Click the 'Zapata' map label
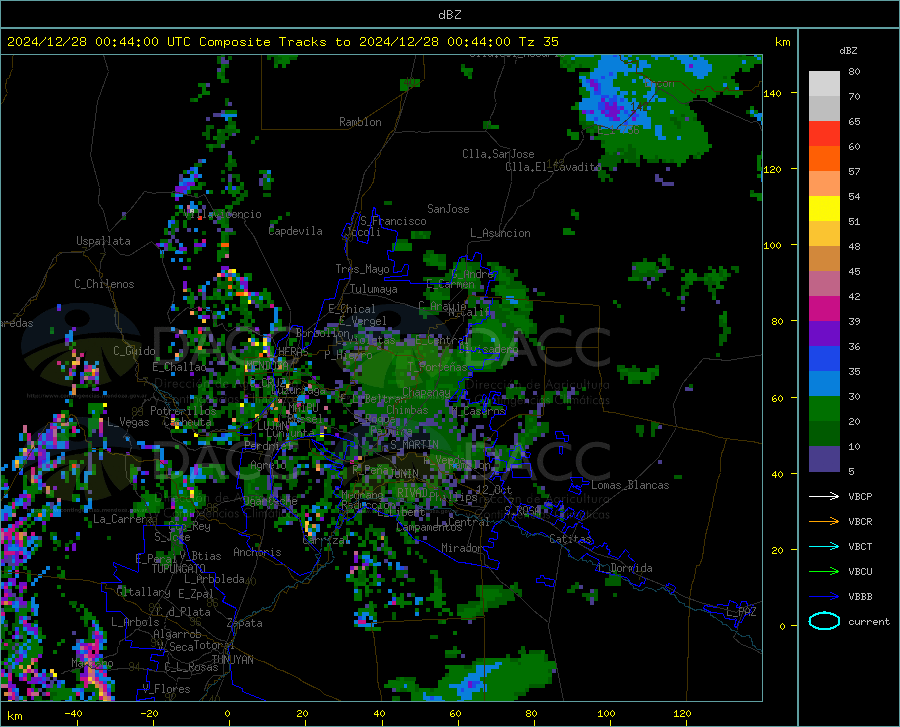 (x=245, y=623)
